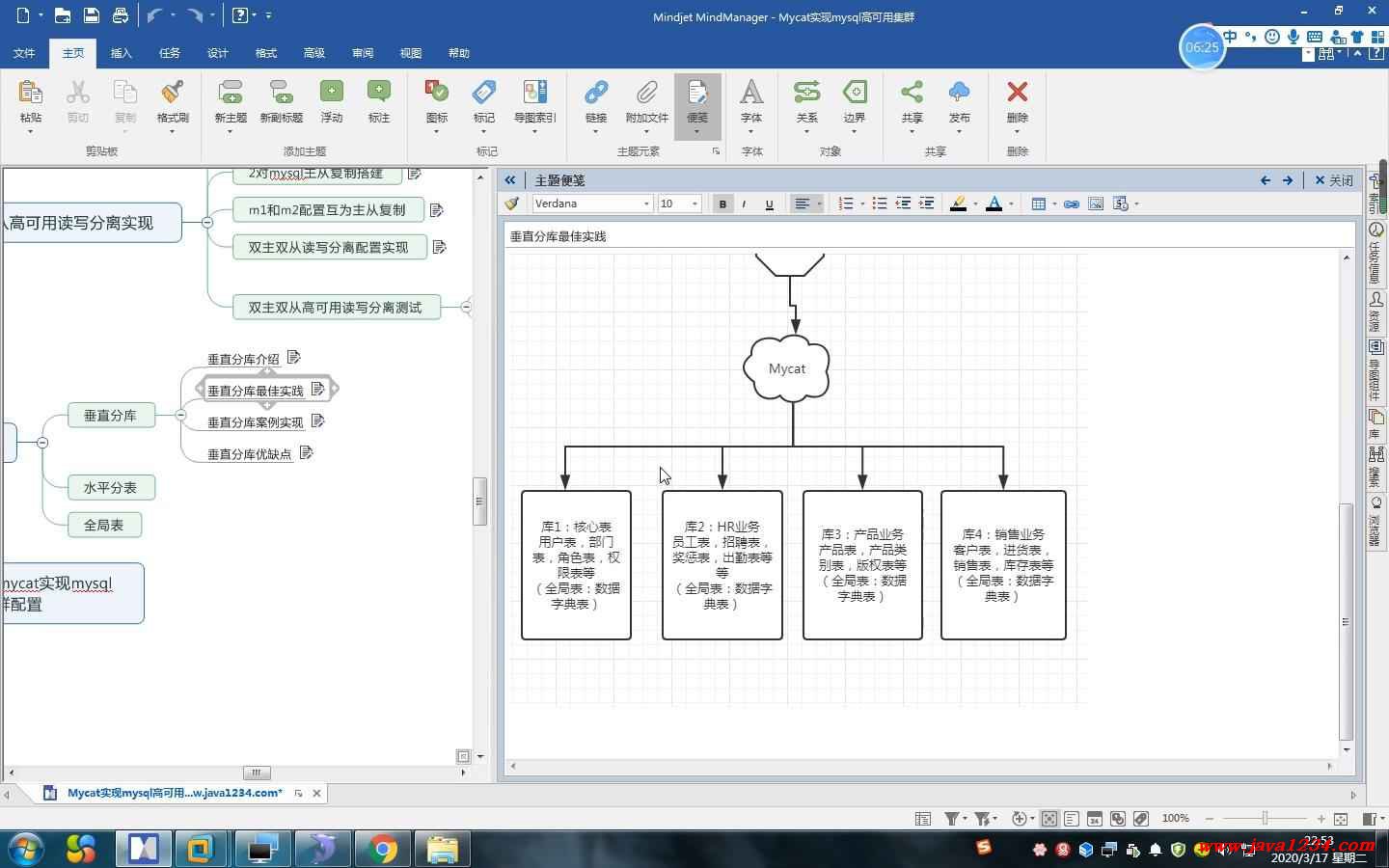Screen dimensions: 1389x868
Task: Open the text alignment dropdown arrow
Action: (819, 203)
